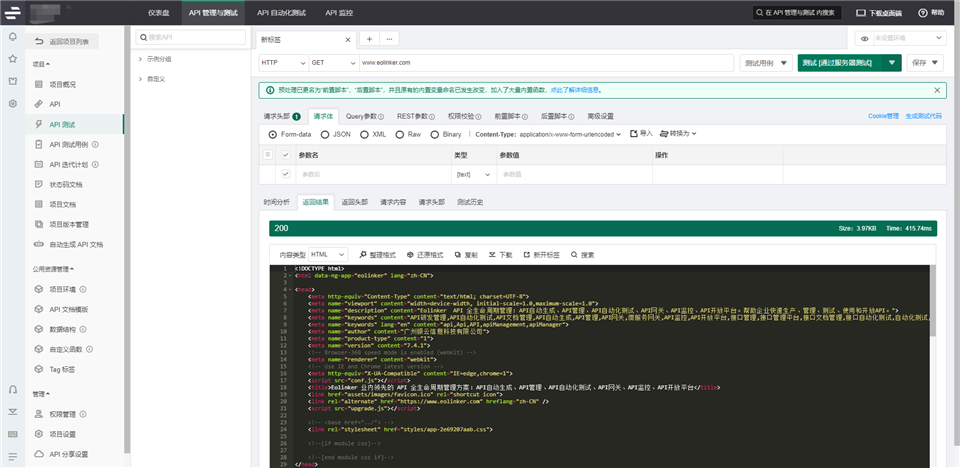Open the more tabs ellipsis button

click(x=389, y=39)
